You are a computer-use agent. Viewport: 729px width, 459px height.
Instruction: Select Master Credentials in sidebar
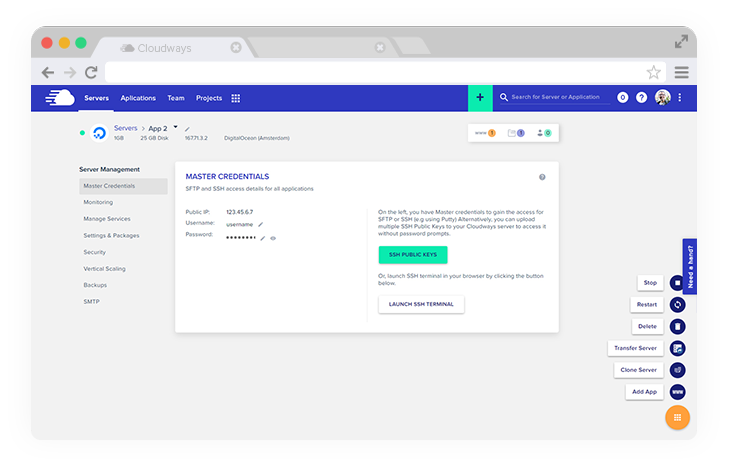[123, 186]
